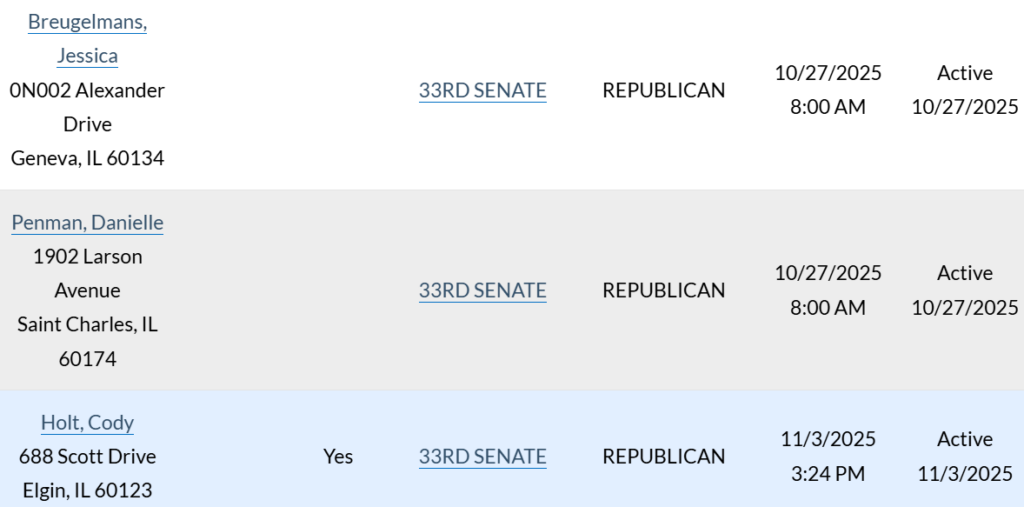Screen dimensions: 1024x507
Task: Click 33RD SENATE link in Breugelmans row
Action: (482, 90)
